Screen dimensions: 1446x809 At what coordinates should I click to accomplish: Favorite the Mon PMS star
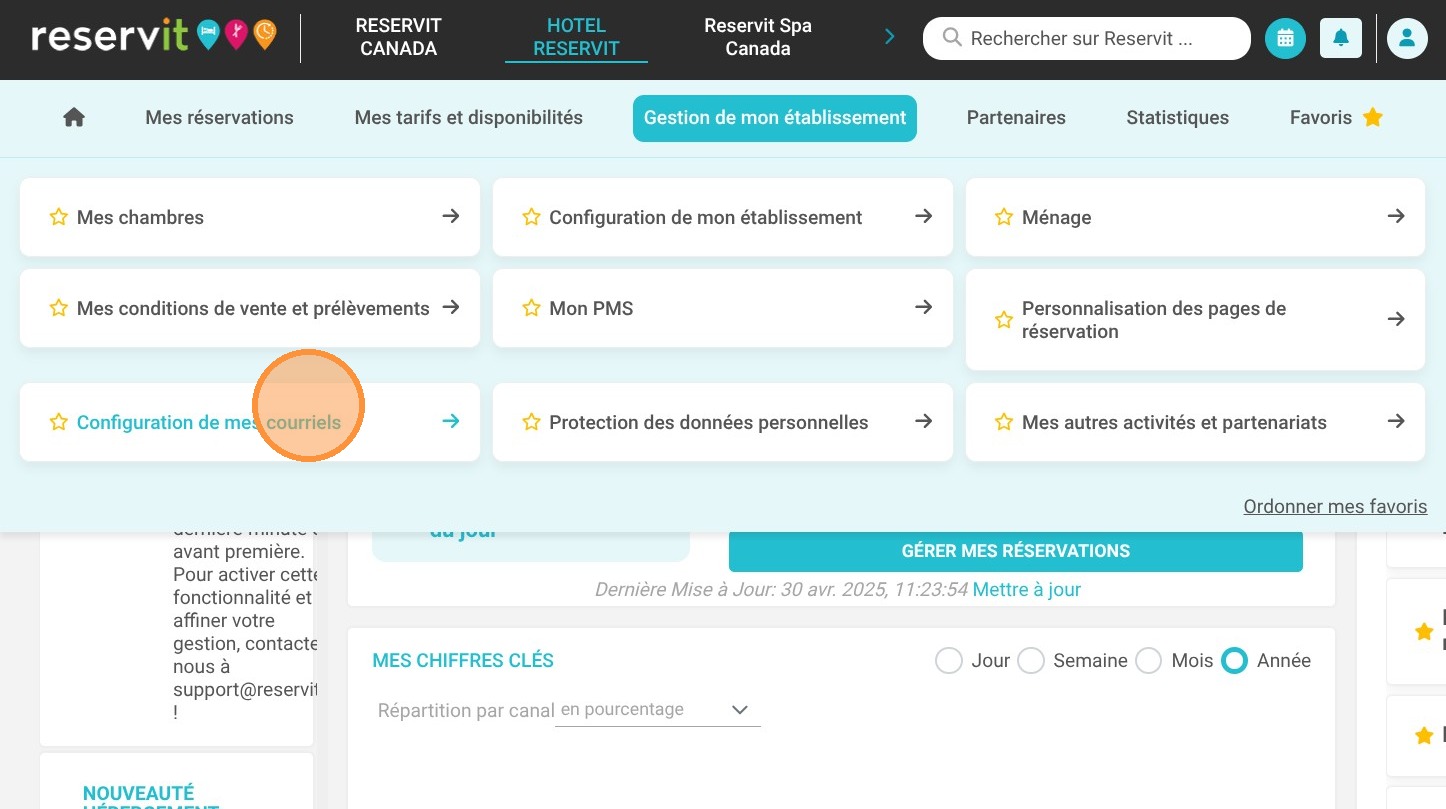coord(532,308)
